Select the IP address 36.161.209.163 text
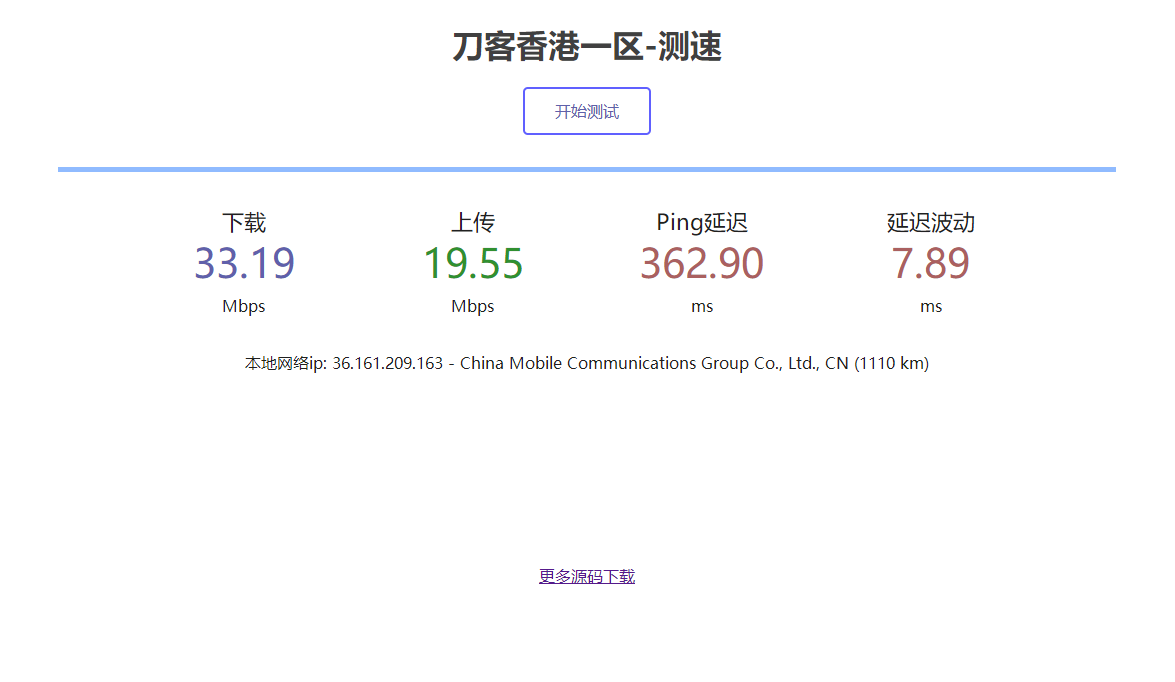The width and height of the screenshot is (1175, 682). [387, 363]
